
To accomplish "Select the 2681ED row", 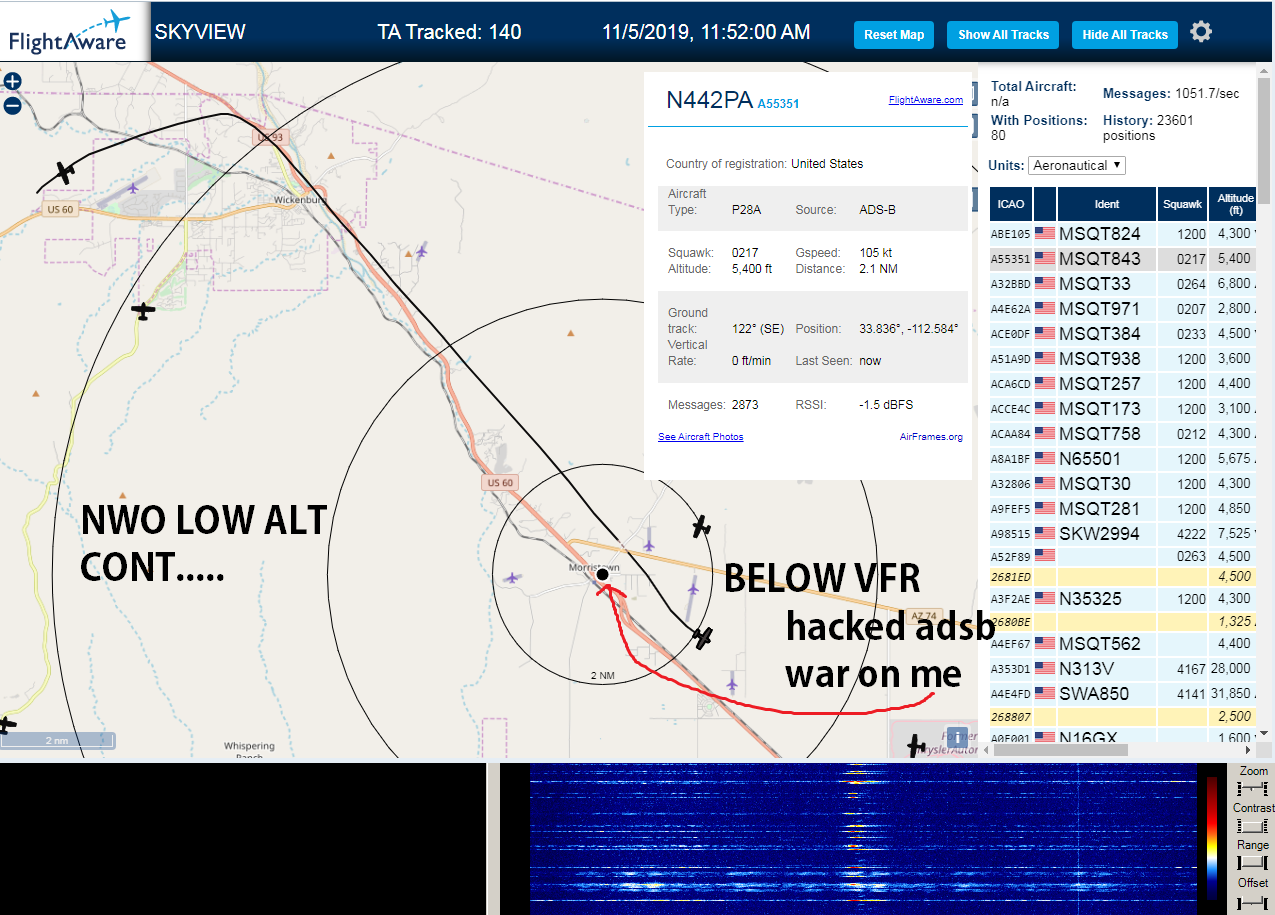I will (1124, 577).
